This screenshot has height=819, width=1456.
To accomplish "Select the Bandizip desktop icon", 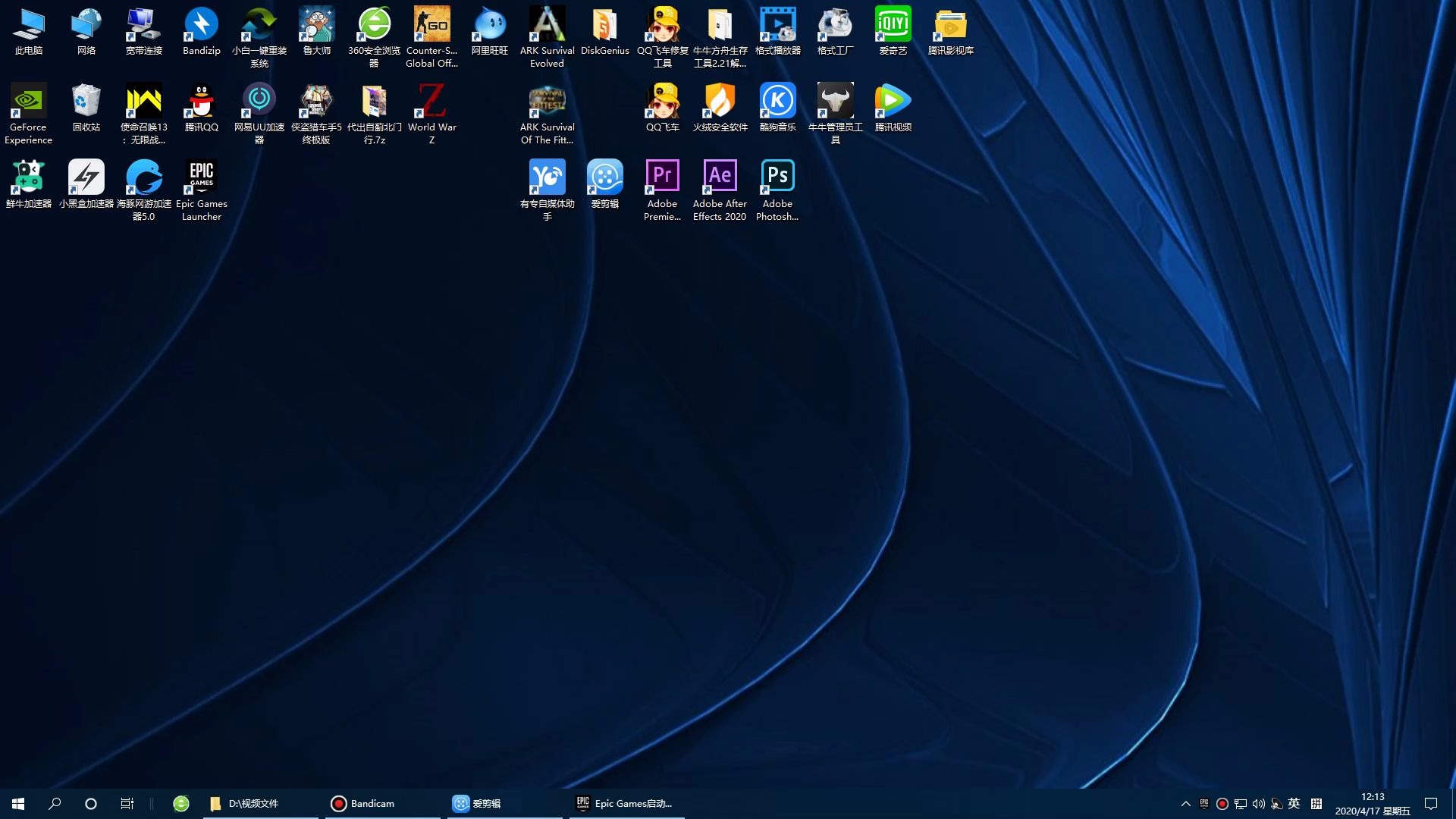I will coord(202,24).
